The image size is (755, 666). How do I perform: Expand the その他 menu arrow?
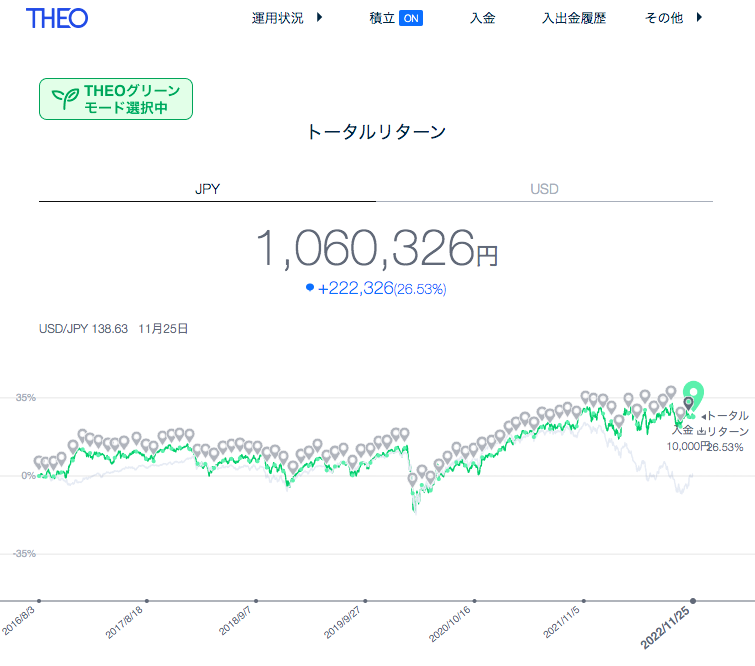699,17
